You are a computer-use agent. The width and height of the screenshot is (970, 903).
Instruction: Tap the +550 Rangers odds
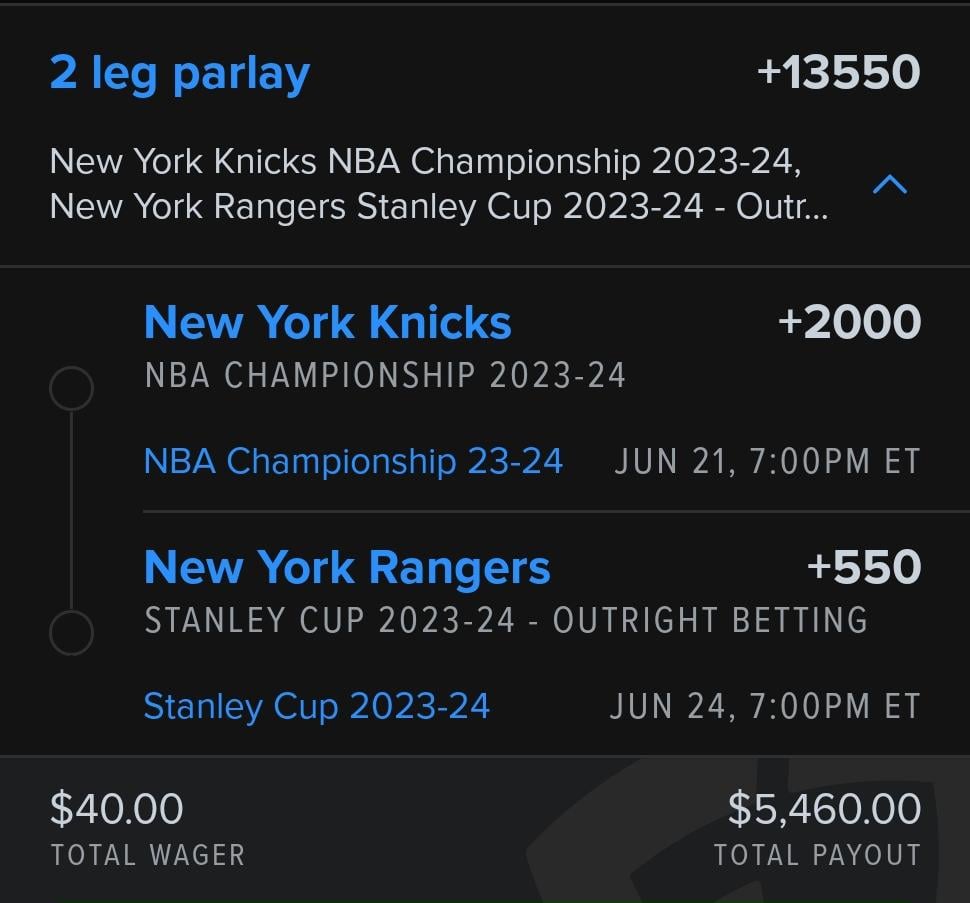tap(863, 568)
